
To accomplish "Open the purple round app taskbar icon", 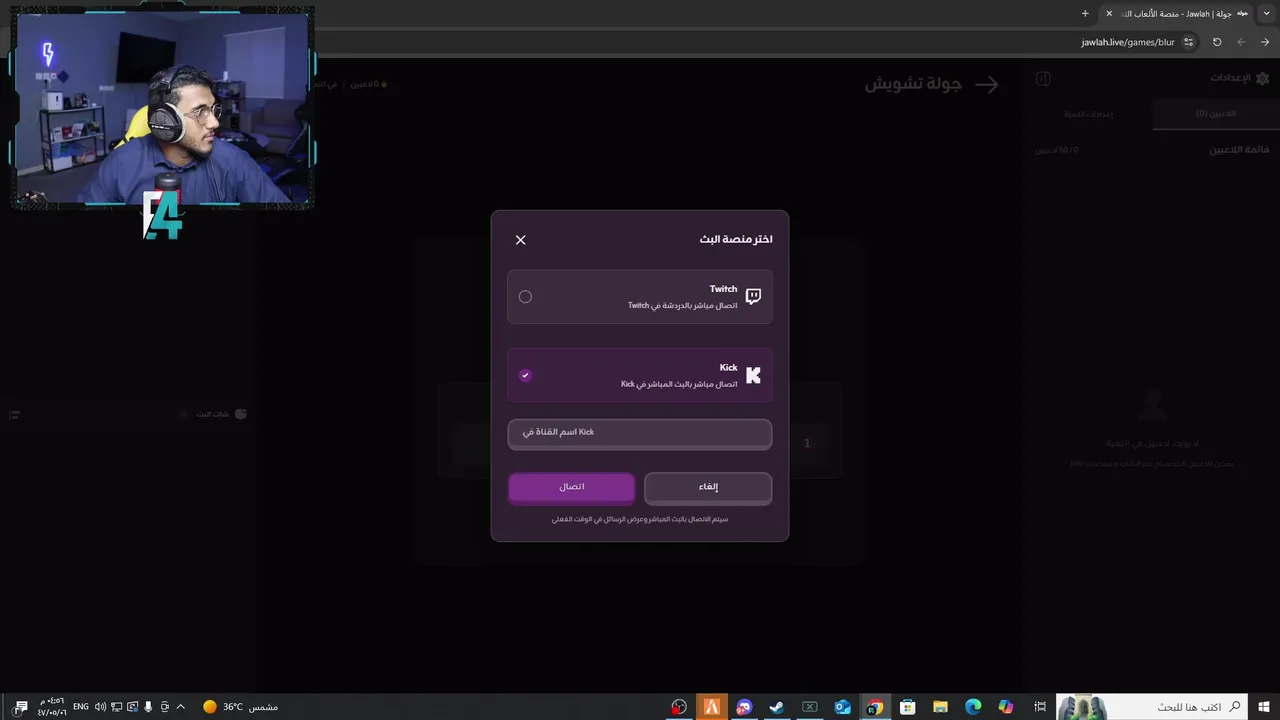I will pos(744,707).
